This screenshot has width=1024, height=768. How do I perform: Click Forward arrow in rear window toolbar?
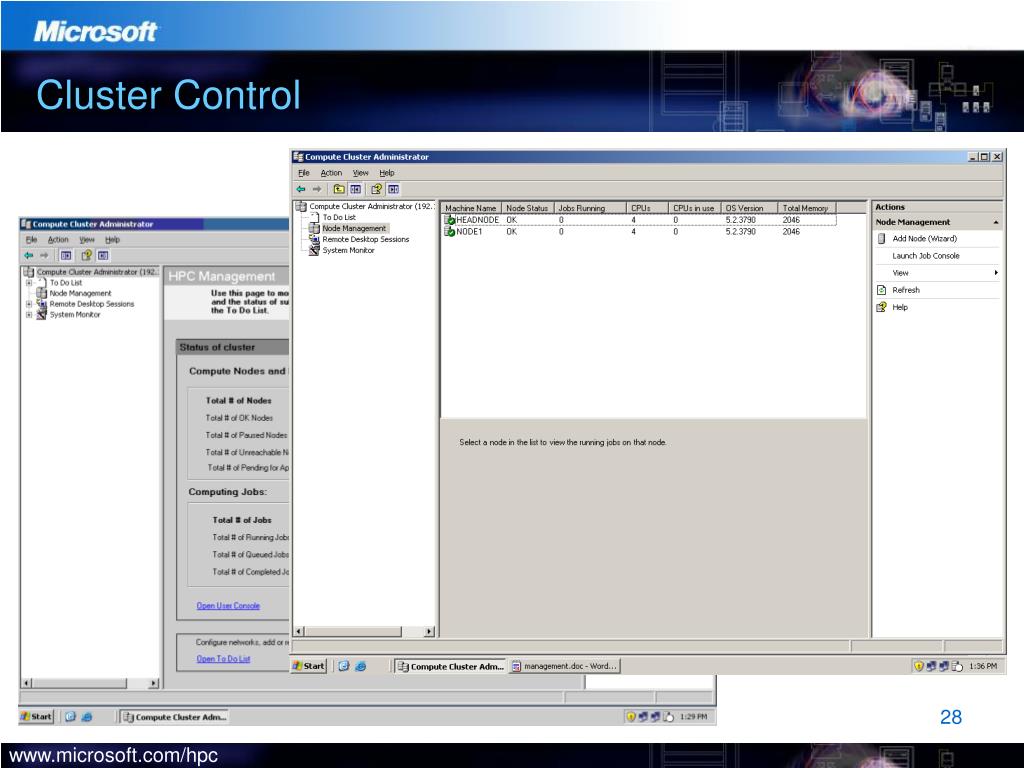[x=44, y=255]
